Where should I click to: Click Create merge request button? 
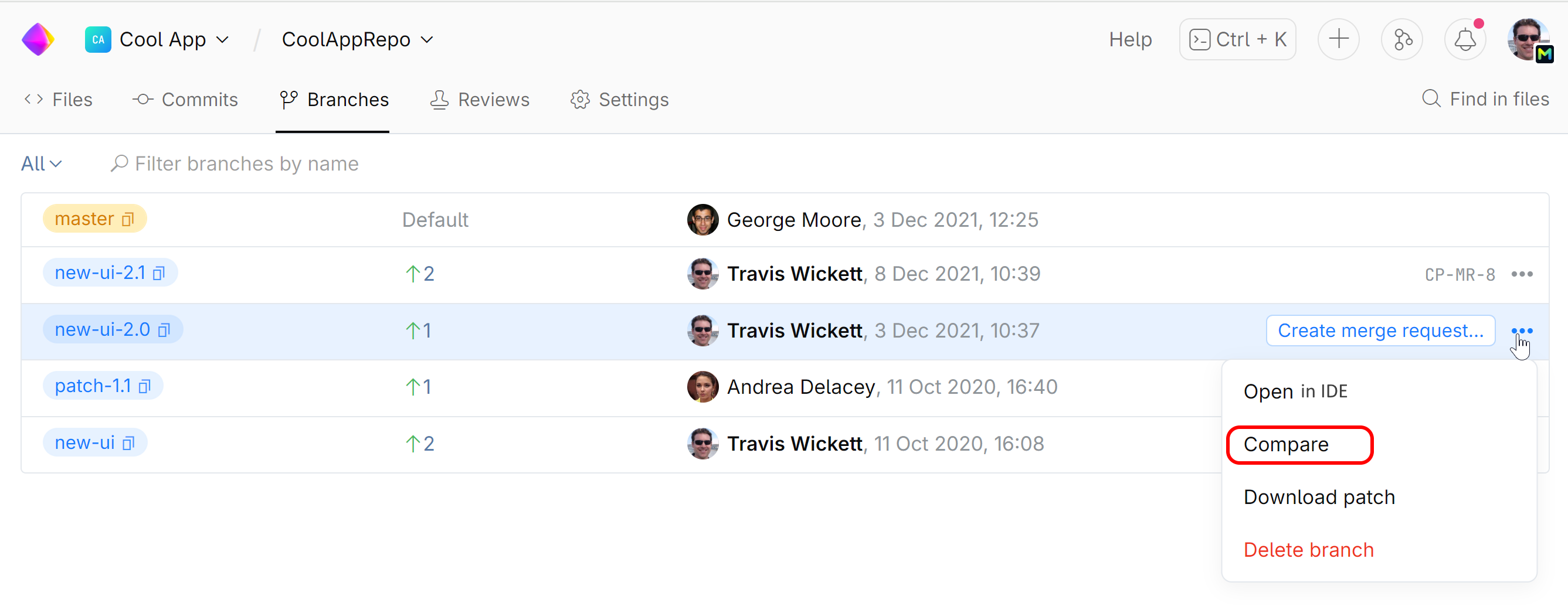(x=1380, y=331)
